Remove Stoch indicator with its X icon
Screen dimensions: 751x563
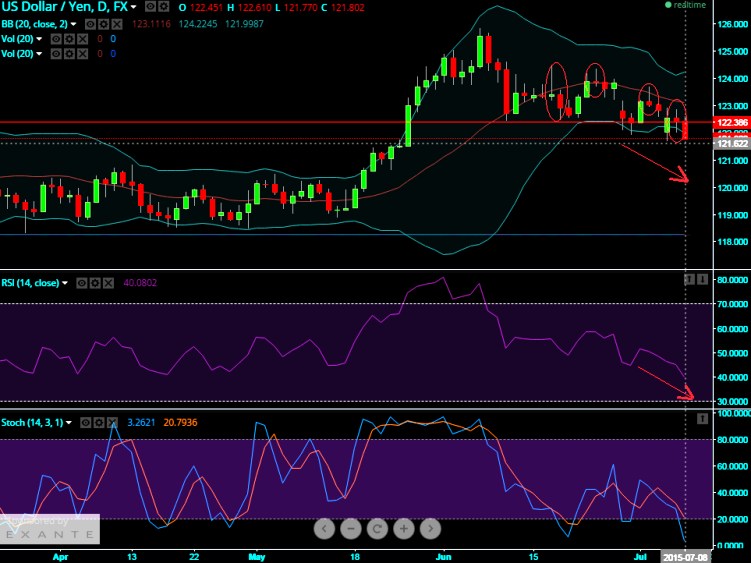[x=113, y=423]
